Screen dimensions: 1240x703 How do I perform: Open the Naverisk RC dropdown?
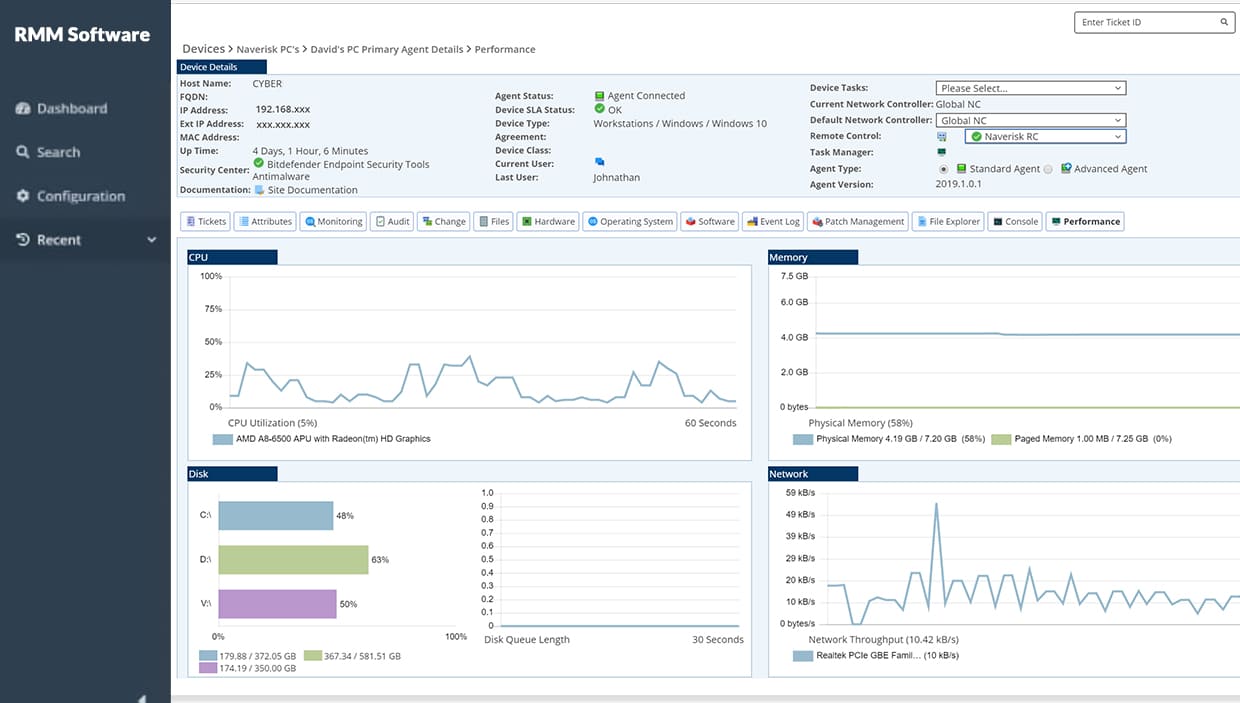[1045, 136]
